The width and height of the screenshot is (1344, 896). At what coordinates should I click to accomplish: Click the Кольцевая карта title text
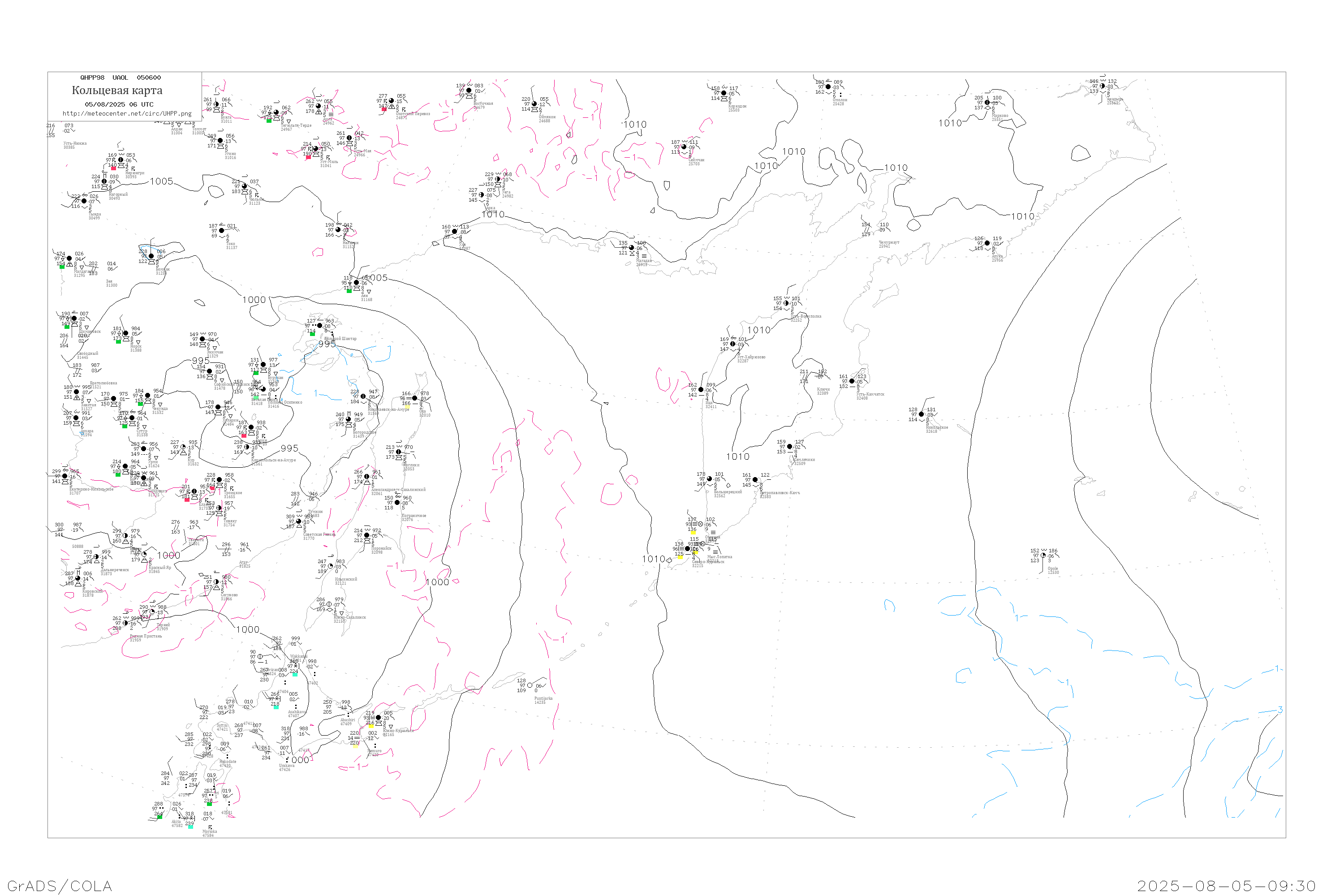(117, 90)
